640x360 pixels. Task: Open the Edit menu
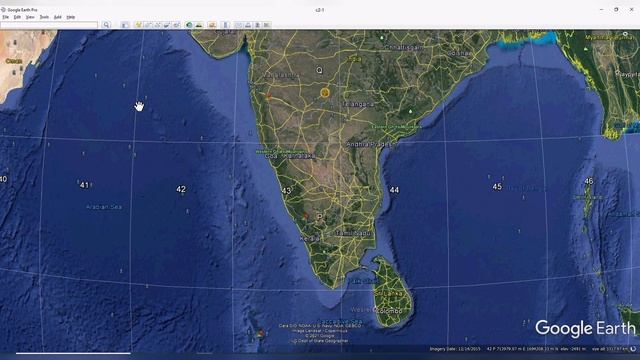pyautogui.click(x=17, y=17)
